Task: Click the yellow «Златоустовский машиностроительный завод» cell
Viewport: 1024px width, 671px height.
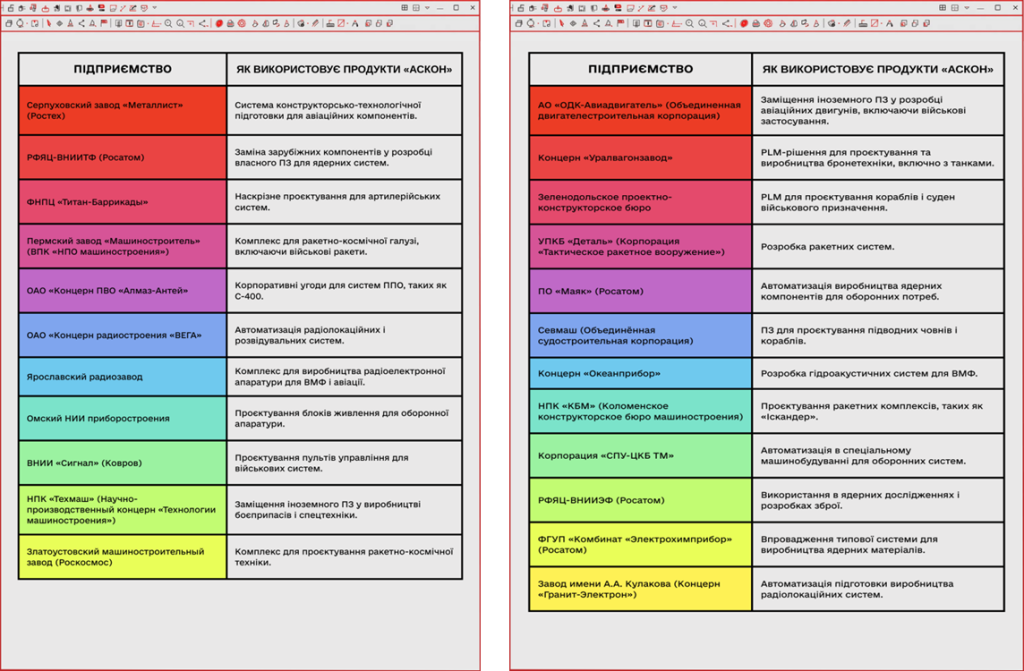Action: pyautogui.click(x=122, y=556)
